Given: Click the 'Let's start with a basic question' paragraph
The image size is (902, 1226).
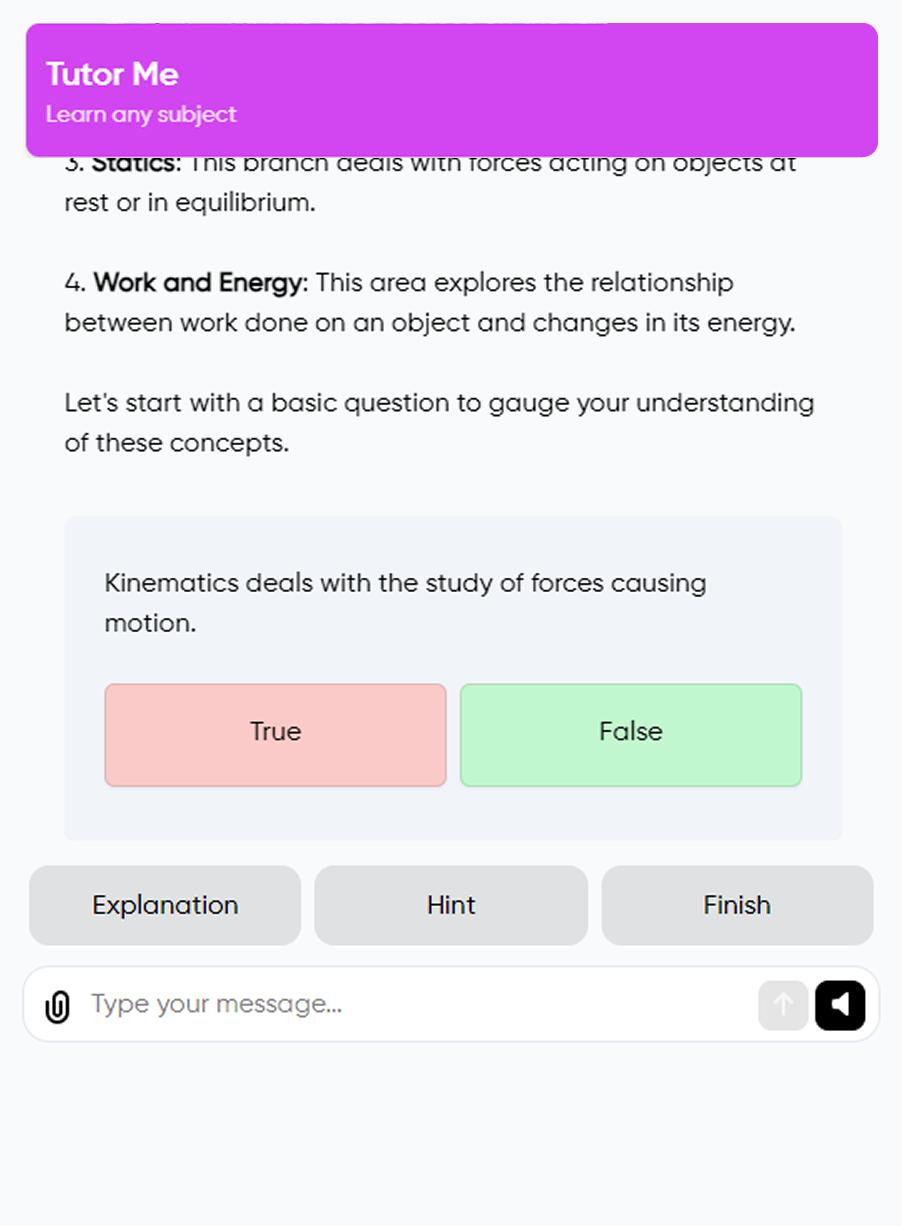Looking at the screenshot, I should [x=439, y=403].
